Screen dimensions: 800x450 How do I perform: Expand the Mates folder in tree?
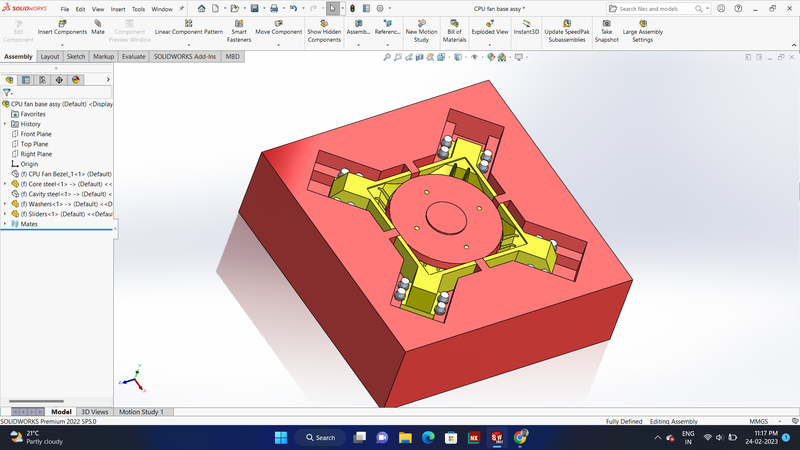point(5,224)
